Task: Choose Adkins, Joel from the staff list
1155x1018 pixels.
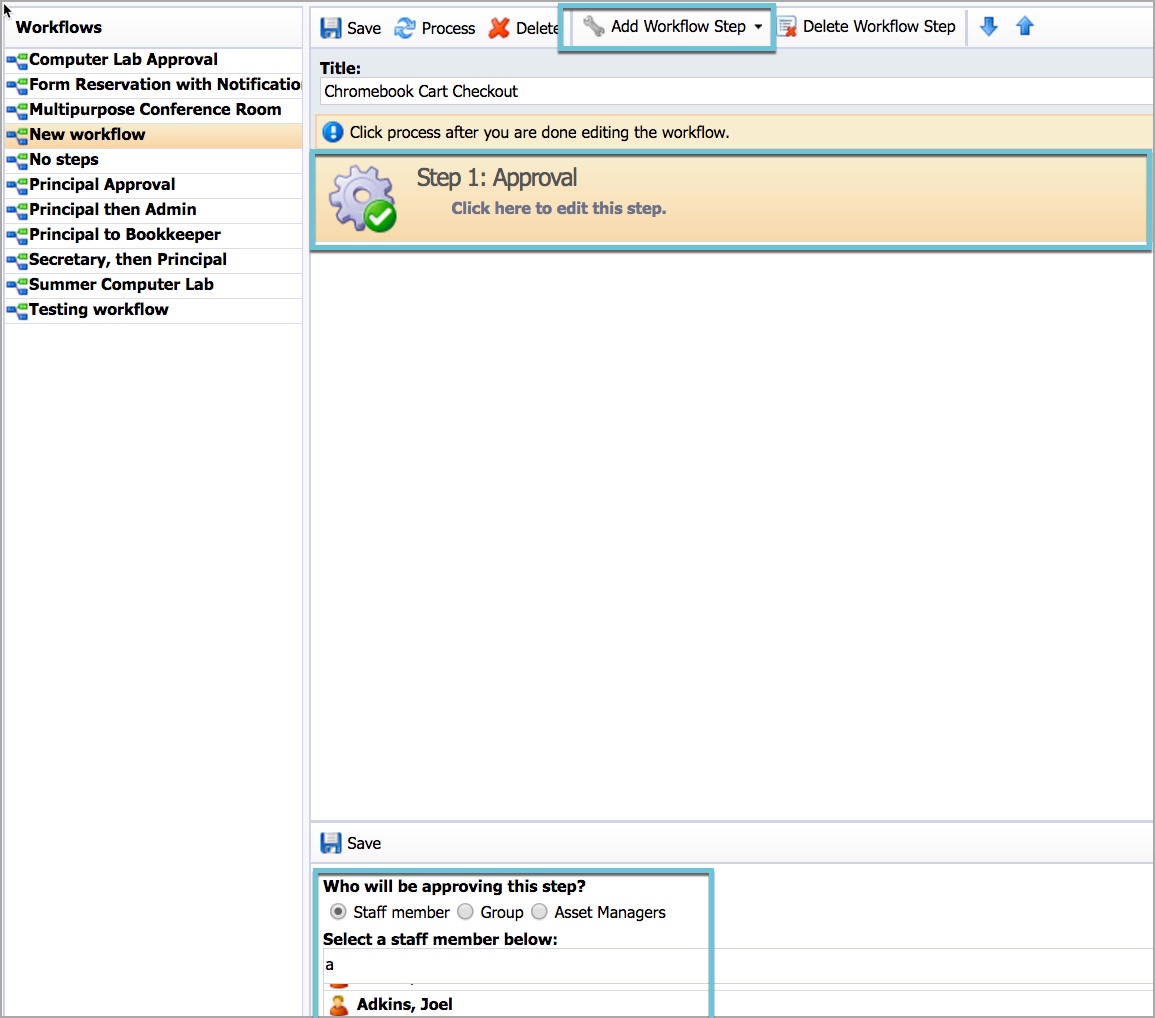Action: click(404, 1005)
